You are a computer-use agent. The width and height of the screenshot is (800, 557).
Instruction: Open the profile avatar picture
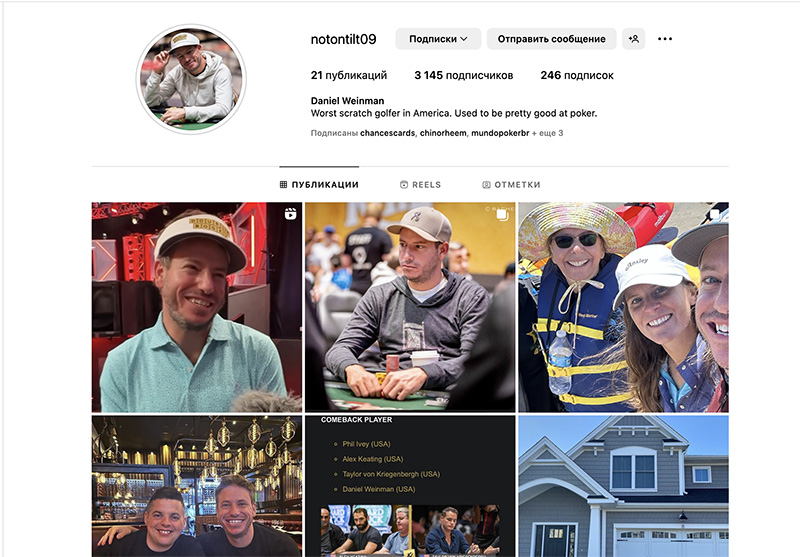tap(191, 79)
